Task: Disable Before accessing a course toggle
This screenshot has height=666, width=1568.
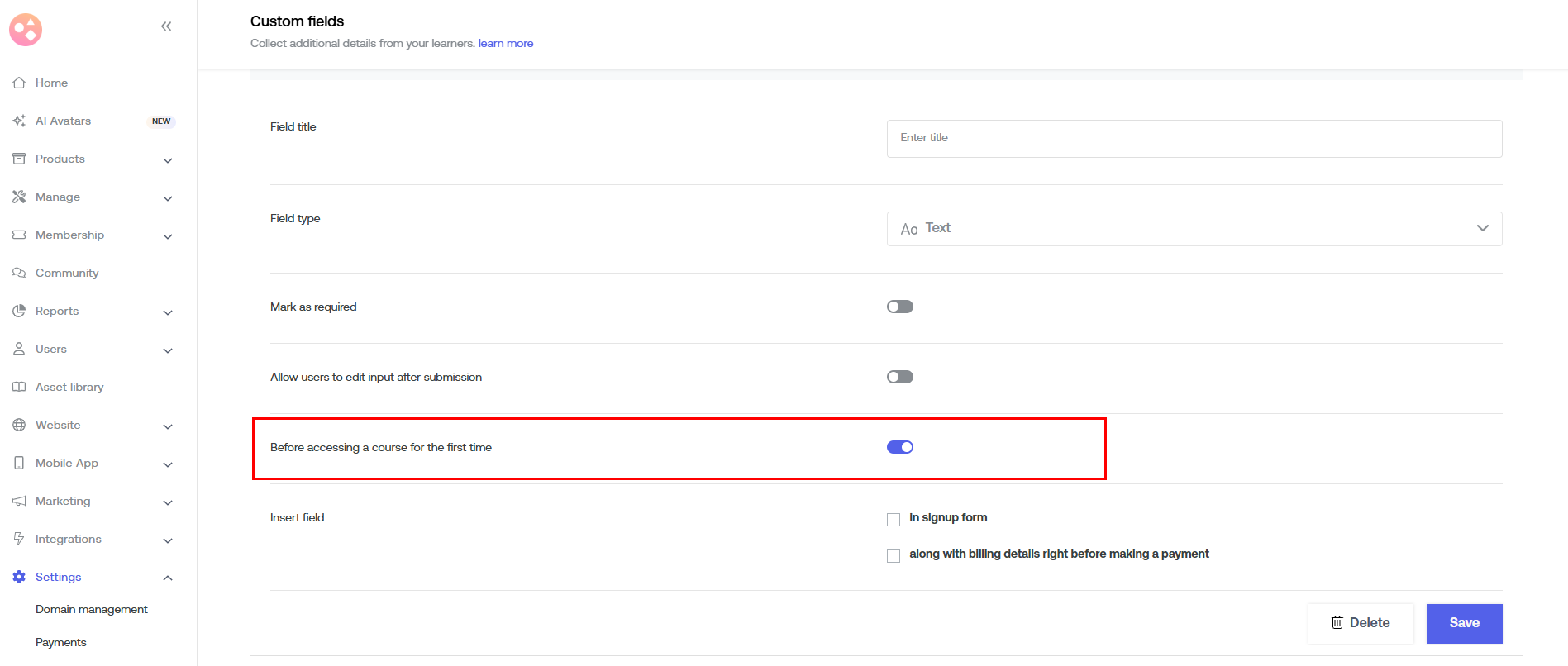Action: pyautogui.click(x=899, y=447)
